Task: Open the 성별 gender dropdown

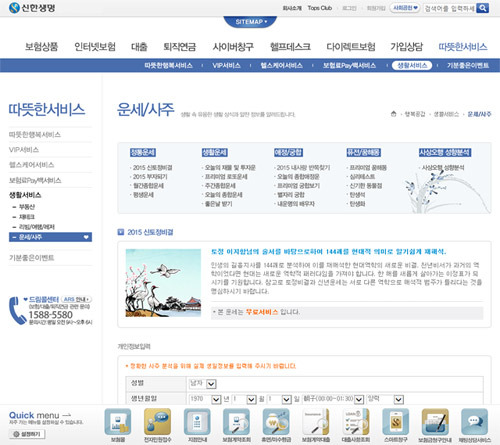Action: point(203,384)
